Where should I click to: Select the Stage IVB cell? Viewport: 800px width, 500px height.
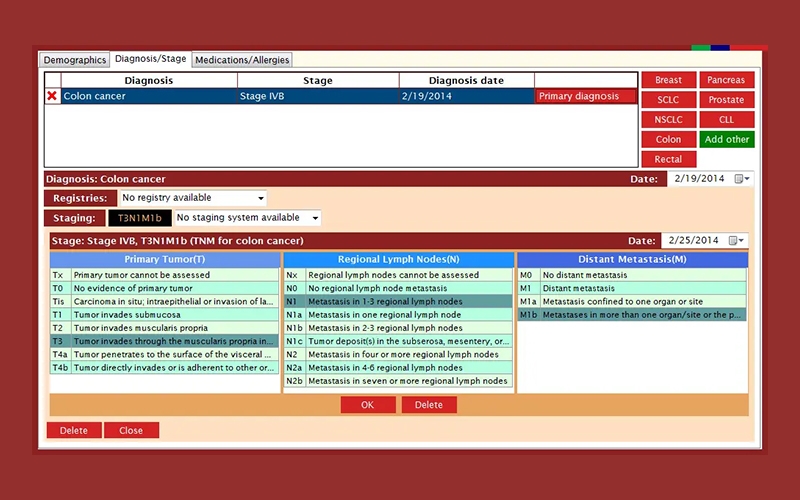[318, 96]
